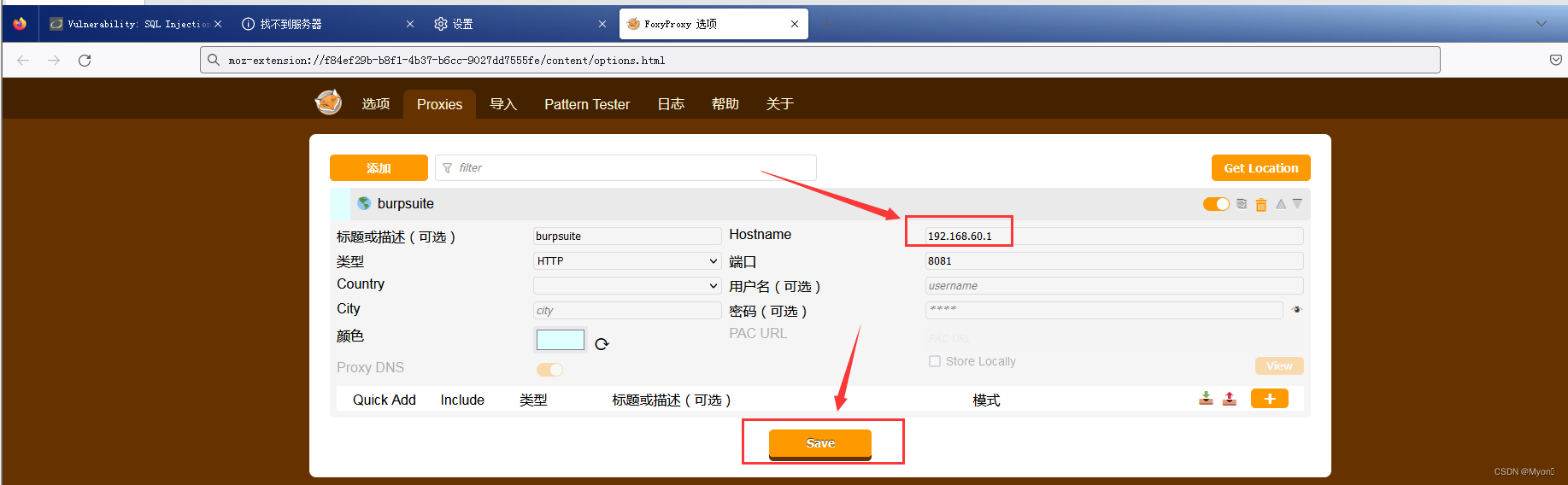
Task: Duplicate the burpsuite proxy entry
Action: [1242, 204]
